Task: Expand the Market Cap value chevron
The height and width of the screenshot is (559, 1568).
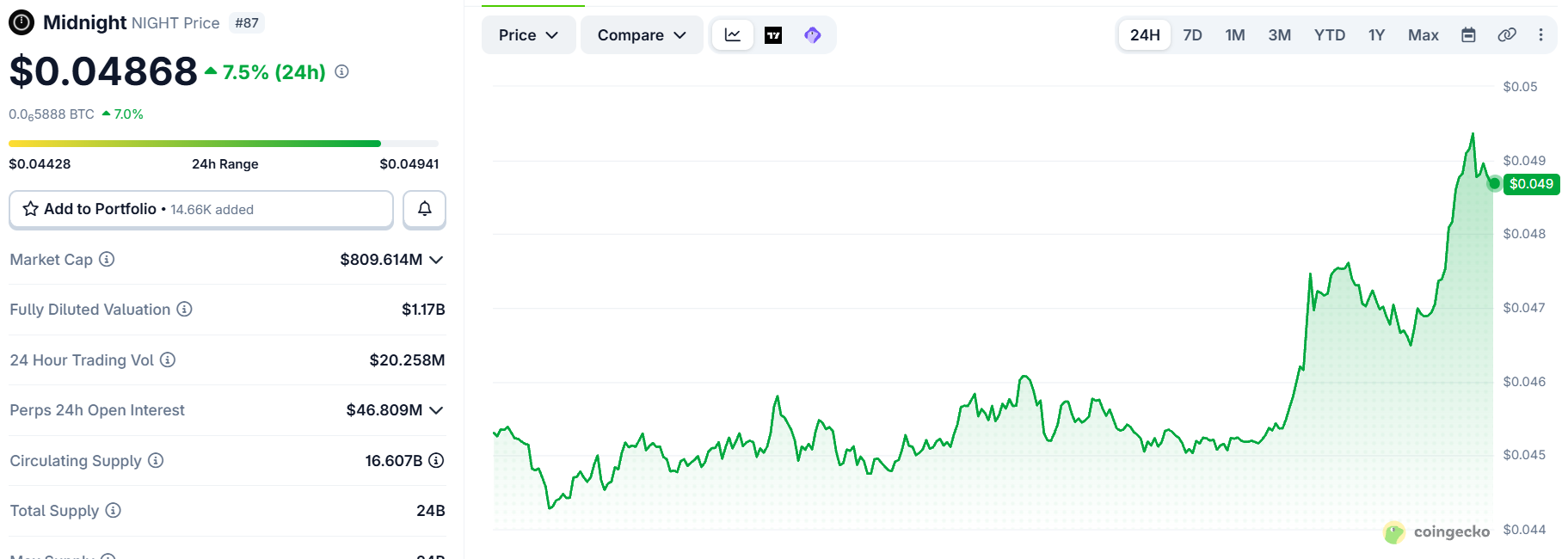Action: (436, 260)
